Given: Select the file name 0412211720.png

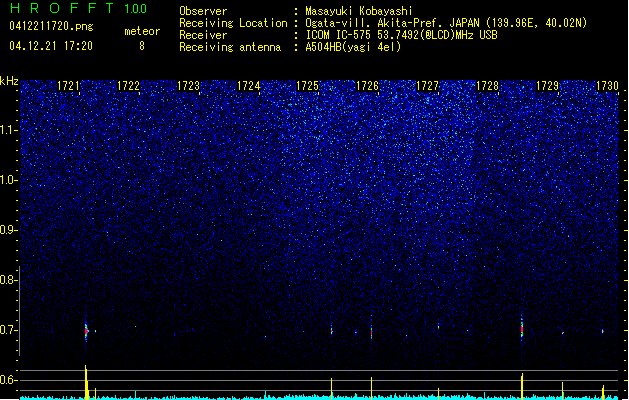Looking at the screenshot, I should pos(51,26).
